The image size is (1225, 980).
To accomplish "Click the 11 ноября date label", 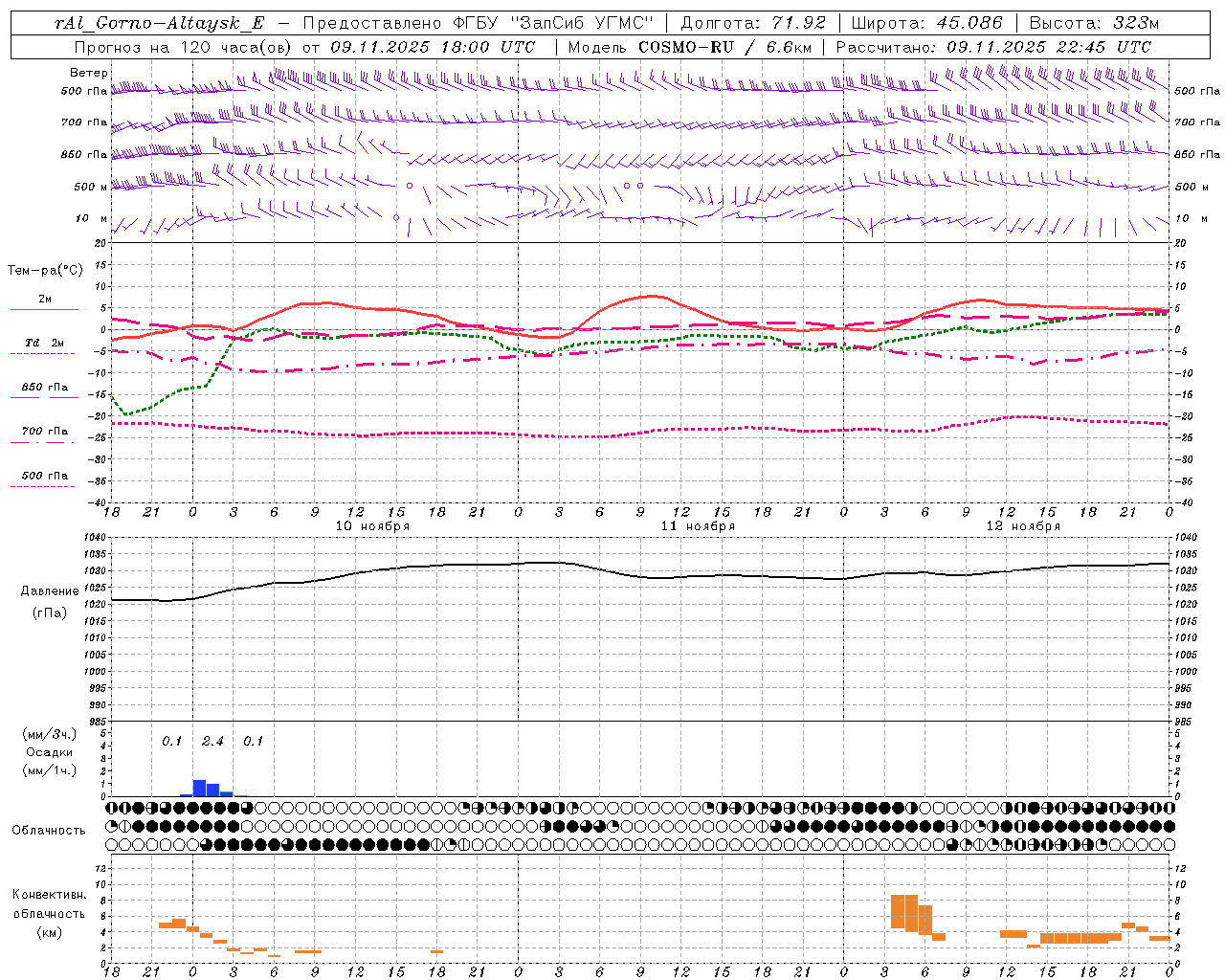I will [698, 526].
